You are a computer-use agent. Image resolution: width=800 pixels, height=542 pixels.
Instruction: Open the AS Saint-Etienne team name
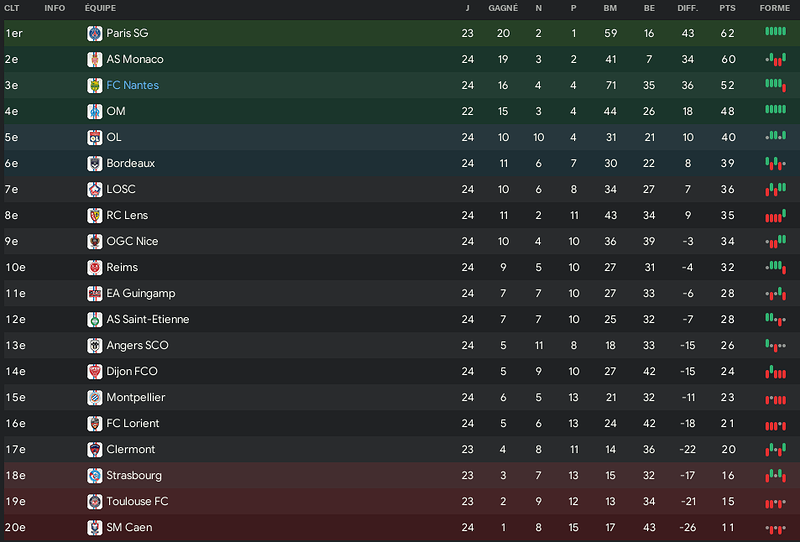coord(148,319)
